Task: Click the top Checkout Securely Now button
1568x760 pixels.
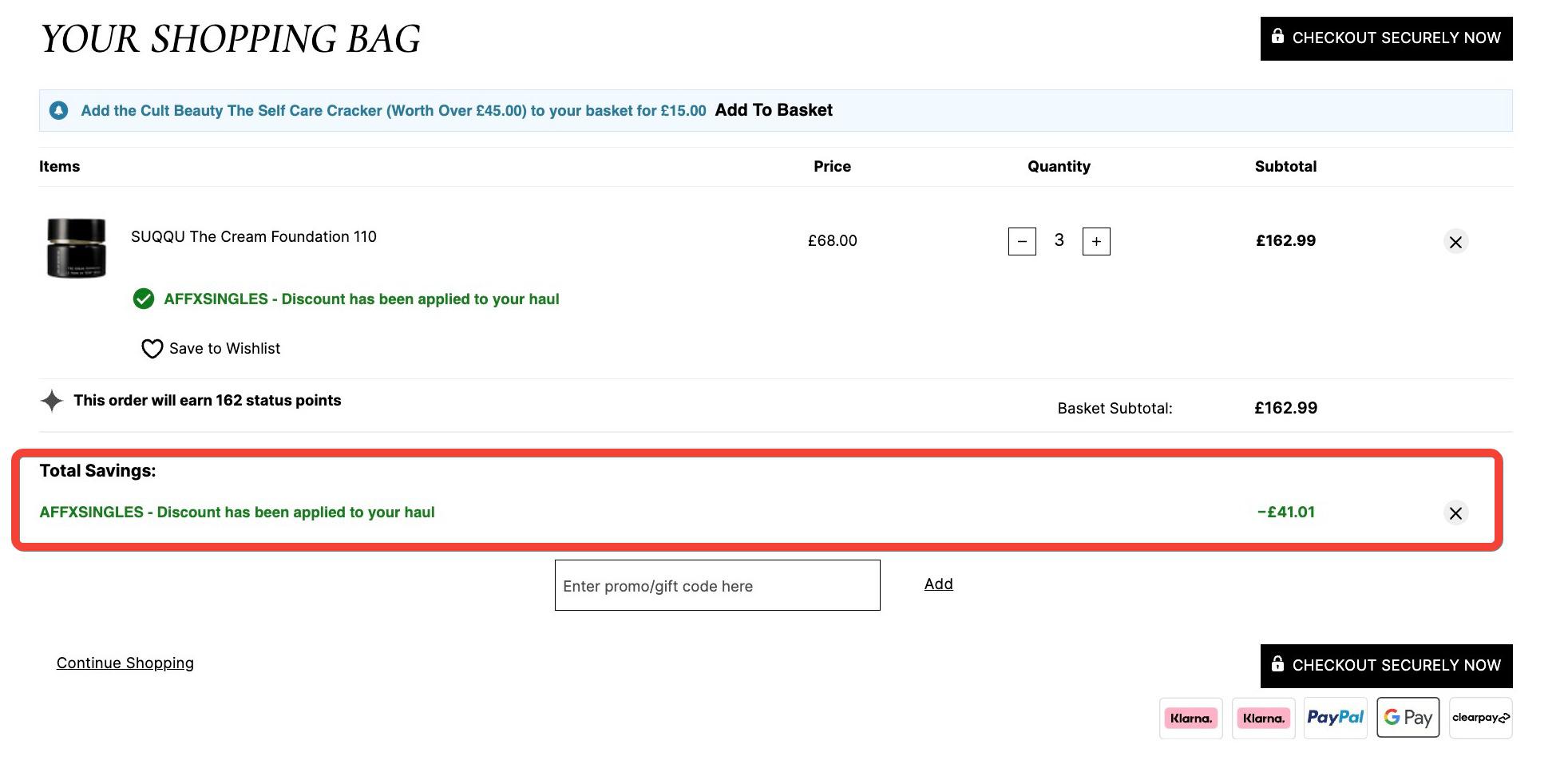Action: 1386,38
